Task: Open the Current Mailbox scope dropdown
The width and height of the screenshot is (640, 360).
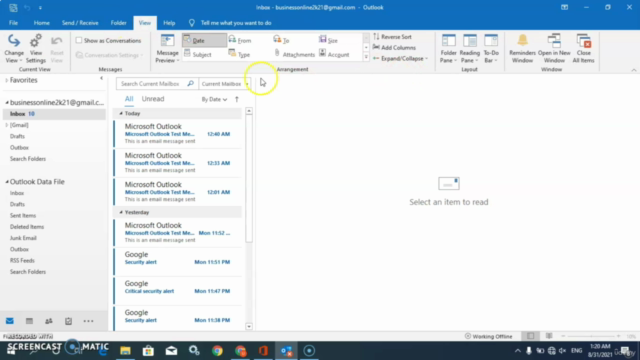Action: 224,84
